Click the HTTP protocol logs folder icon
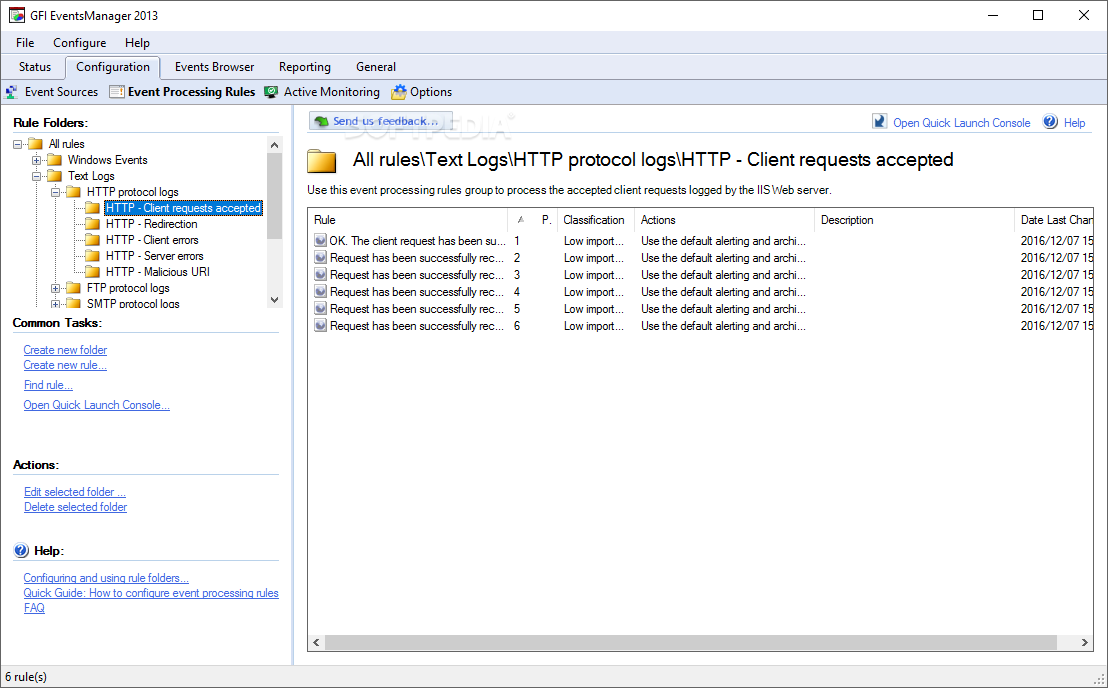Image resolution: width=1108 pixels, height=688 pixels. click(73, 192)
